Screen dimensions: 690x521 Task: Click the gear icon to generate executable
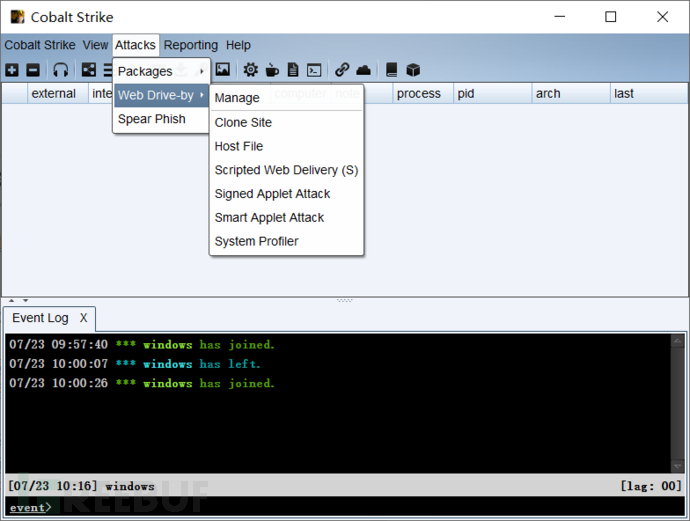[250, 70]
